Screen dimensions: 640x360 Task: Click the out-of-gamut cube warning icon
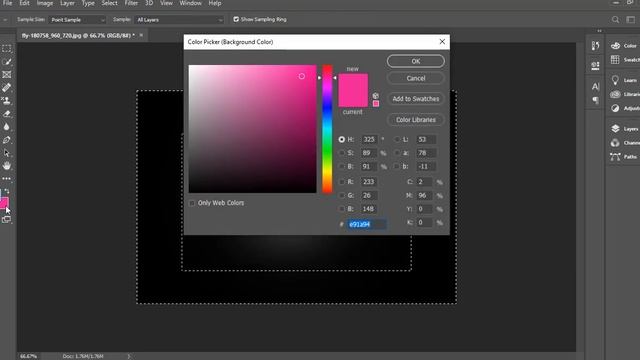[x=376, y=96]
